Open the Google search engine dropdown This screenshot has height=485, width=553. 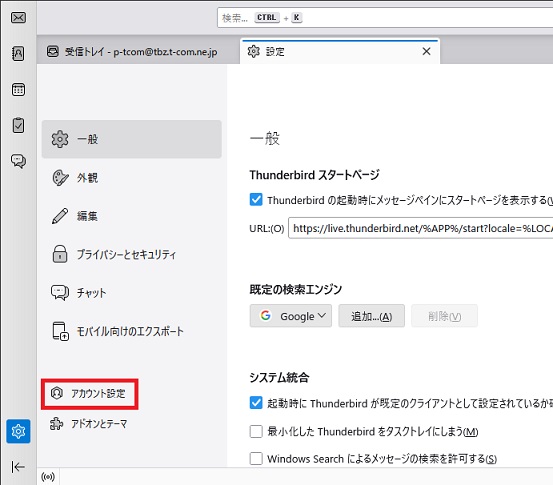pyautogui.click(x=291, y=316)
